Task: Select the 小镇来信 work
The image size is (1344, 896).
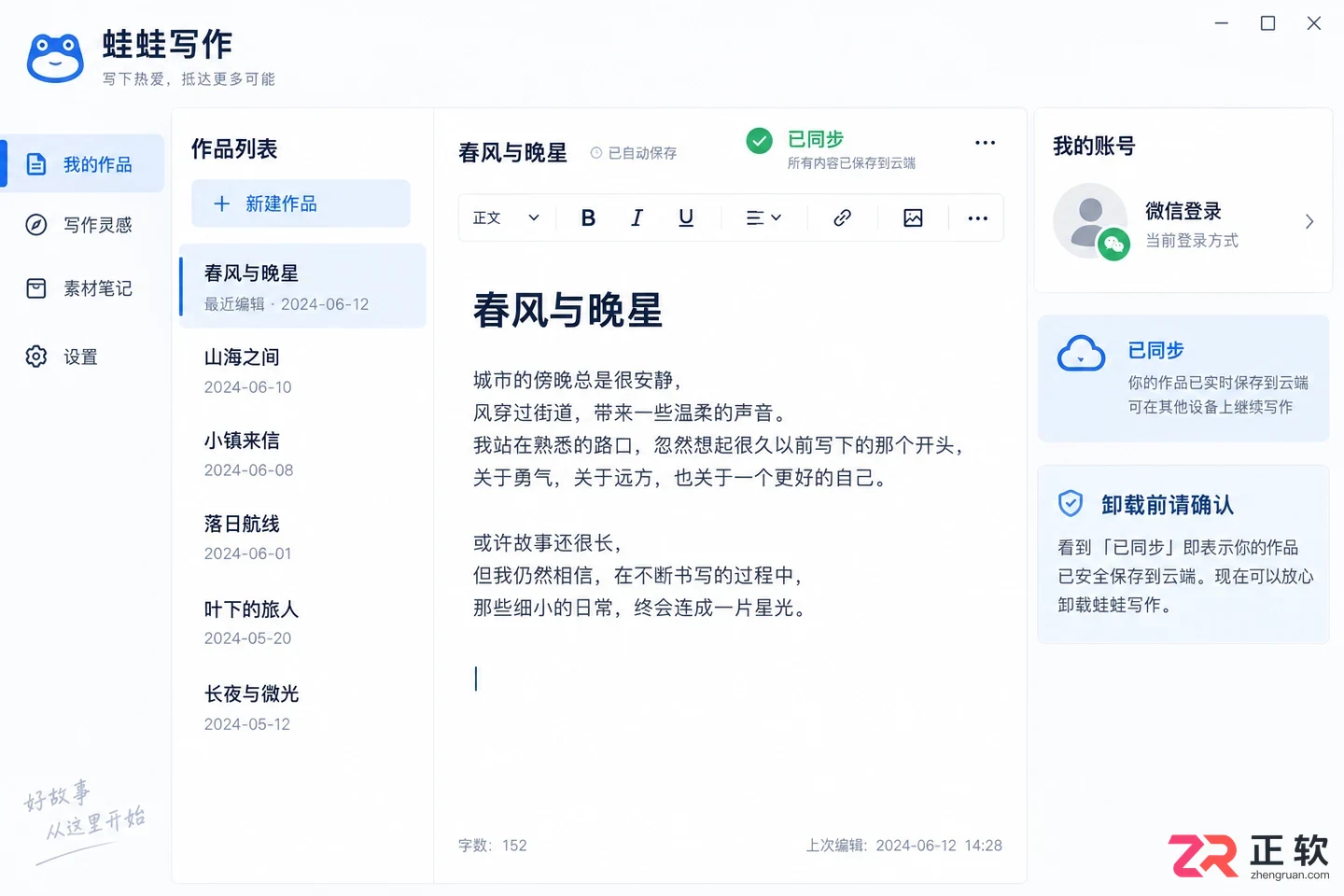Action: pyautogui.click(x=302, y=454)
